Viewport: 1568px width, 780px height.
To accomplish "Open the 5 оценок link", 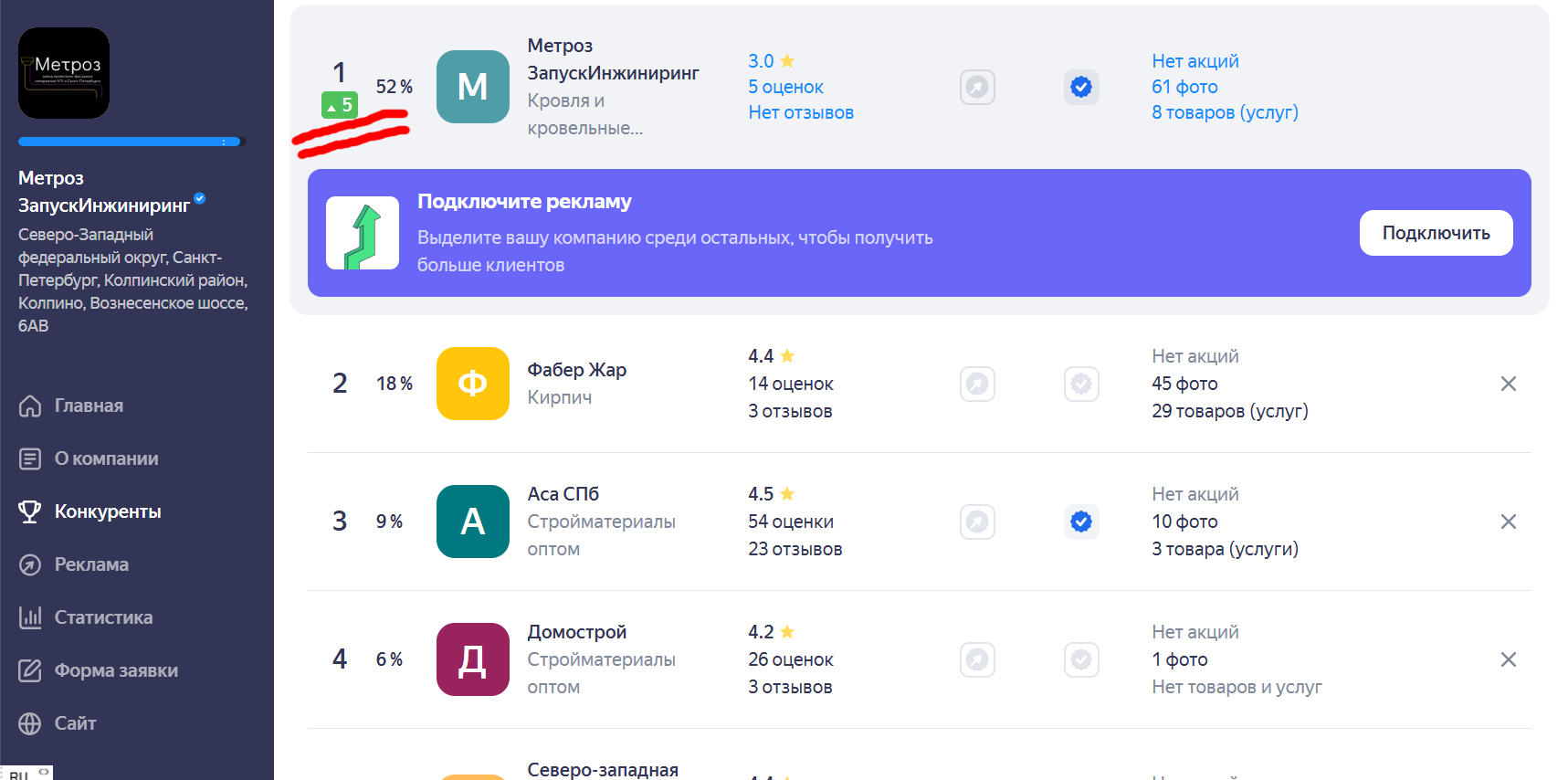I will (x=785, y=87).
